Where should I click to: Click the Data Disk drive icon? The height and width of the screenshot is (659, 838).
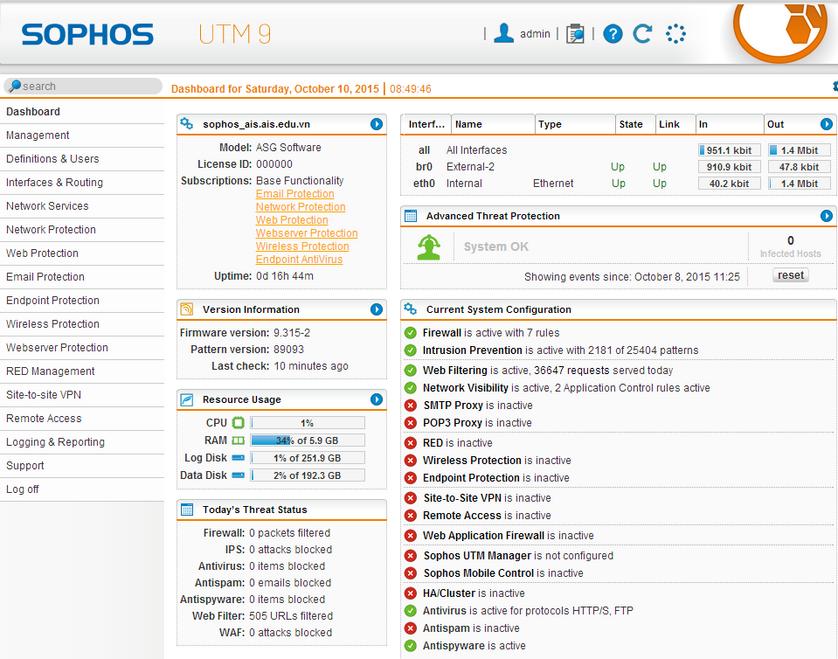coord(238,475)
